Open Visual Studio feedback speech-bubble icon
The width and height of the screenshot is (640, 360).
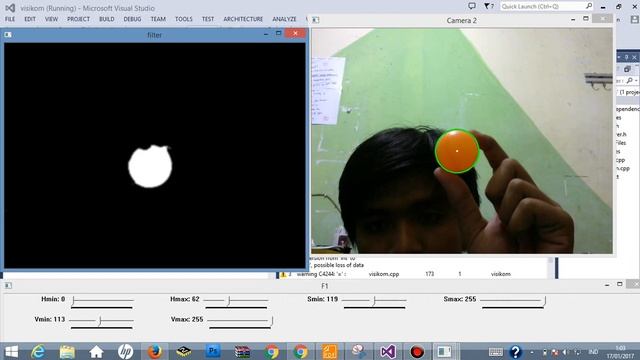[472, 6]
